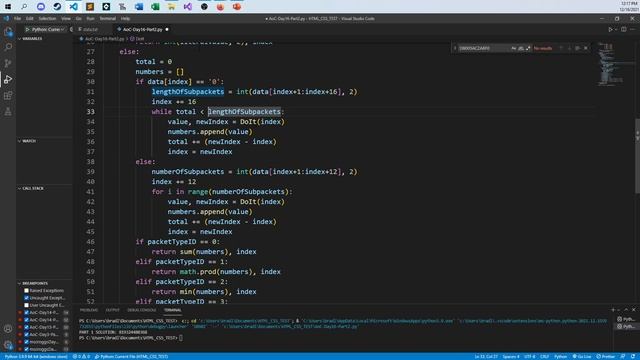Click the errors and warnings status indicator
The width and height of the screenshot is (640, 360).
tap(81, 356)
